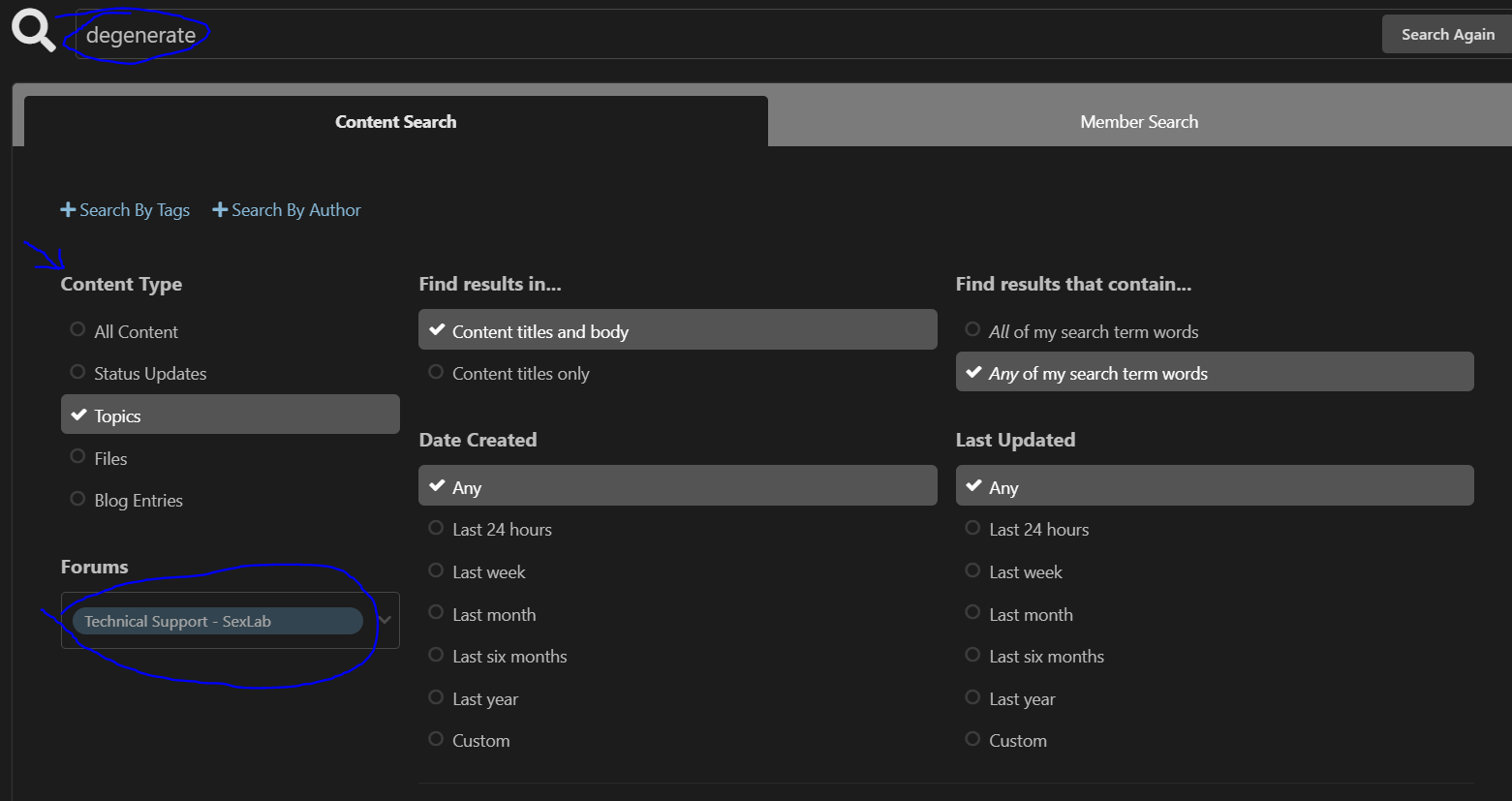Open the Forums dropdown arrow
The image size is (1512, 801).
[385, 620]
